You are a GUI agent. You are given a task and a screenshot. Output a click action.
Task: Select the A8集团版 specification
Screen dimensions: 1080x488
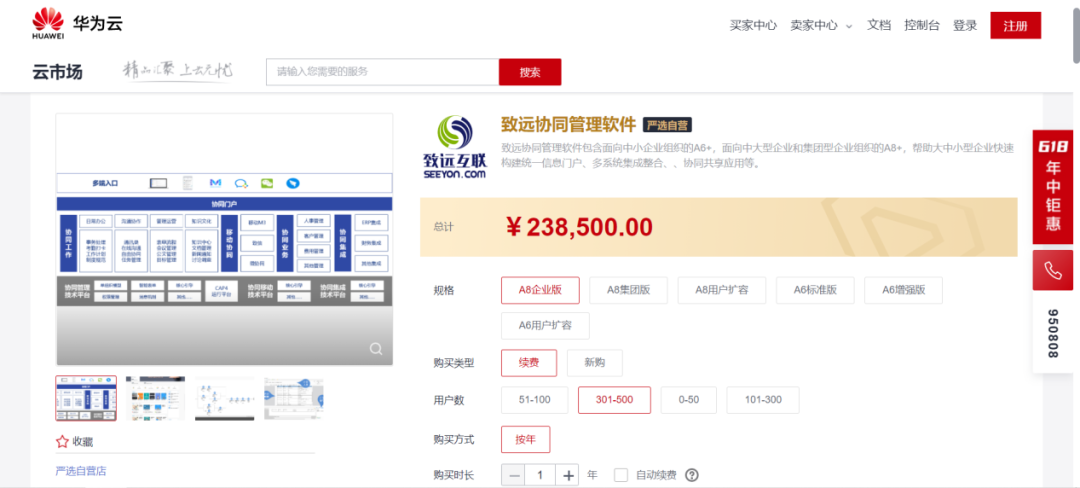click(x=628, y=290)
